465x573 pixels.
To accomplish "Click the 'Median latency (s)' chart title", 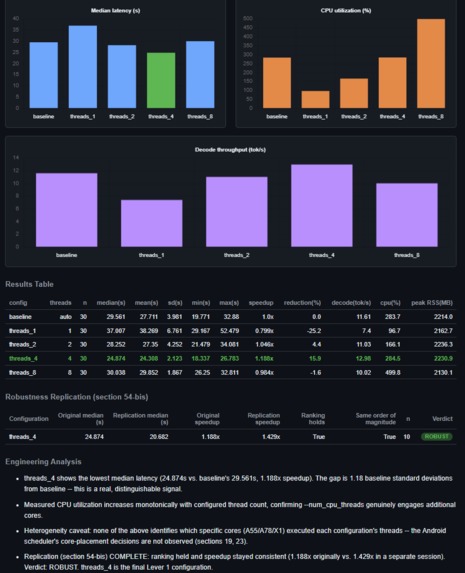I will click(116, 11).
